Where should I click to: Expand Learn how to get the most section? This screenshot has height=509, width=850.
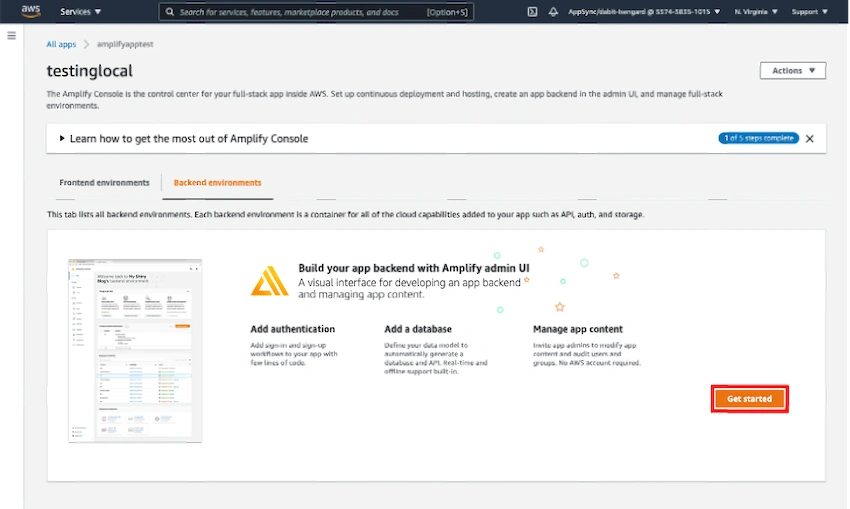183,139
